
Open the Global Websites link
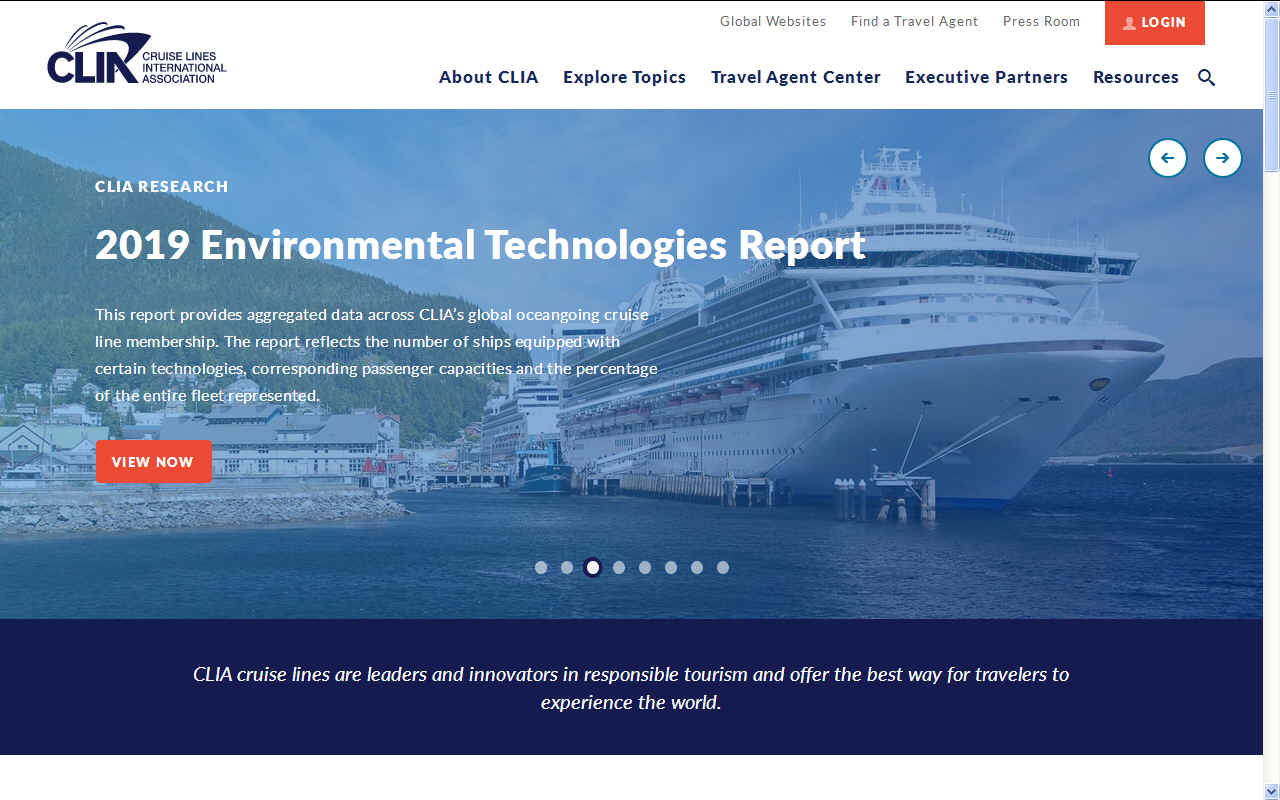tap(773, 21)
